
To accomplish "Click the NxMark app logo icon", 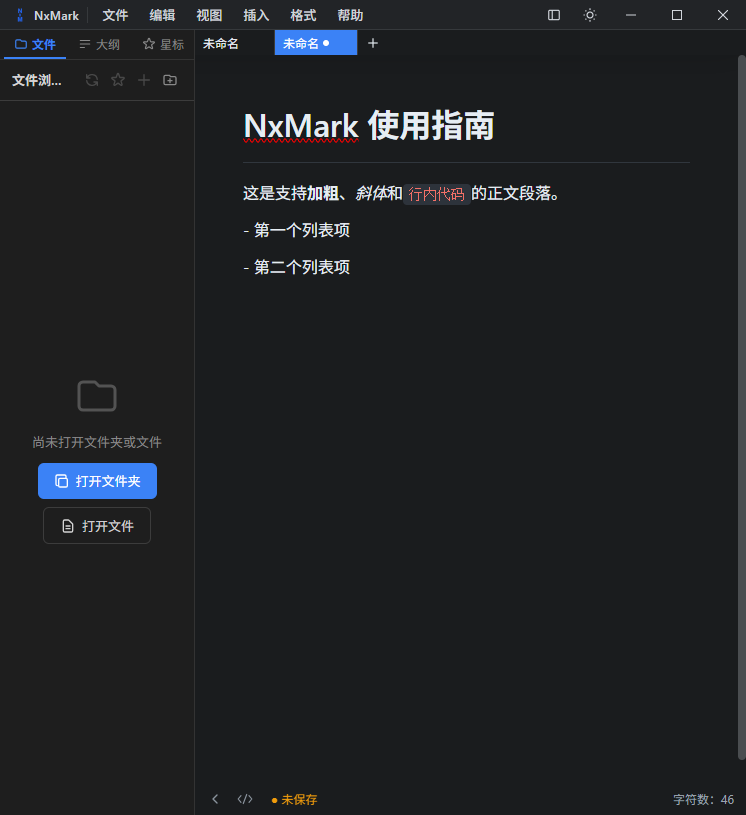I will click(x=20, y=15).
